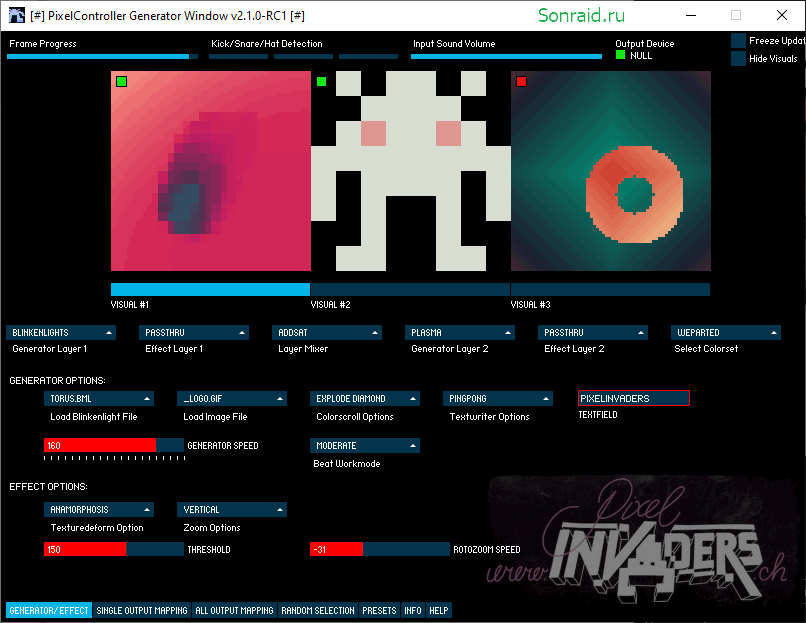Viewport: 806px width, 623px height.
Task: Open the Effect Layer 1 PASSTHRU dropdown
Action: coord(194,333)
